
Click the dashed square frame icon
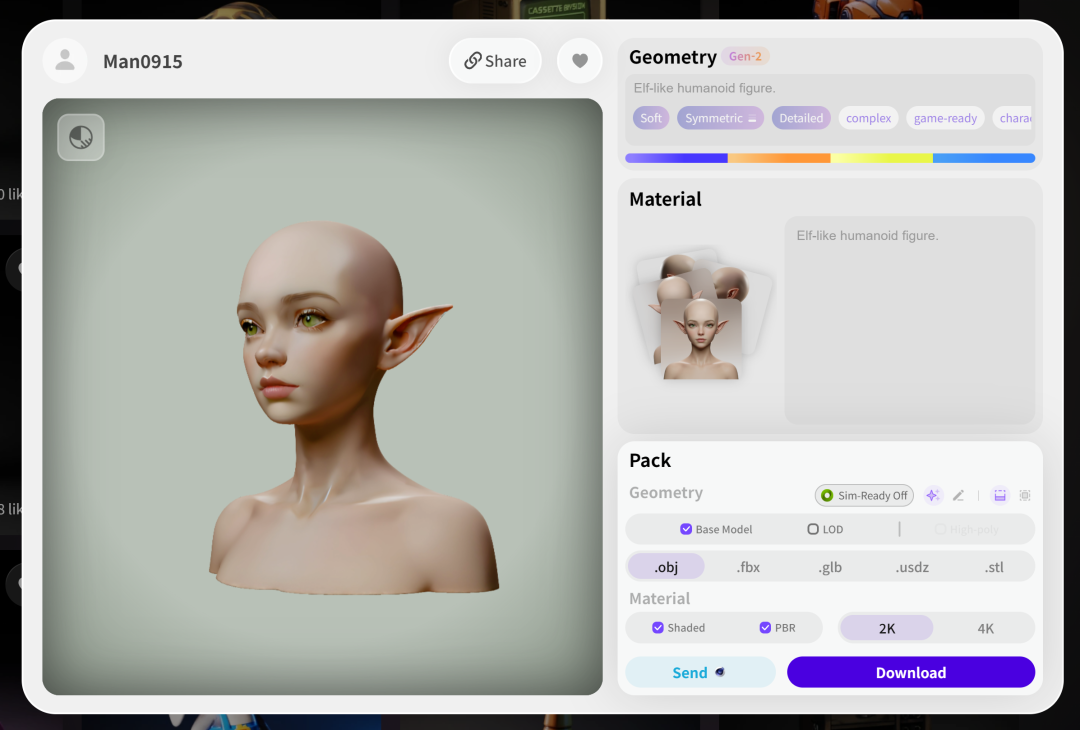click(1025, 495)
